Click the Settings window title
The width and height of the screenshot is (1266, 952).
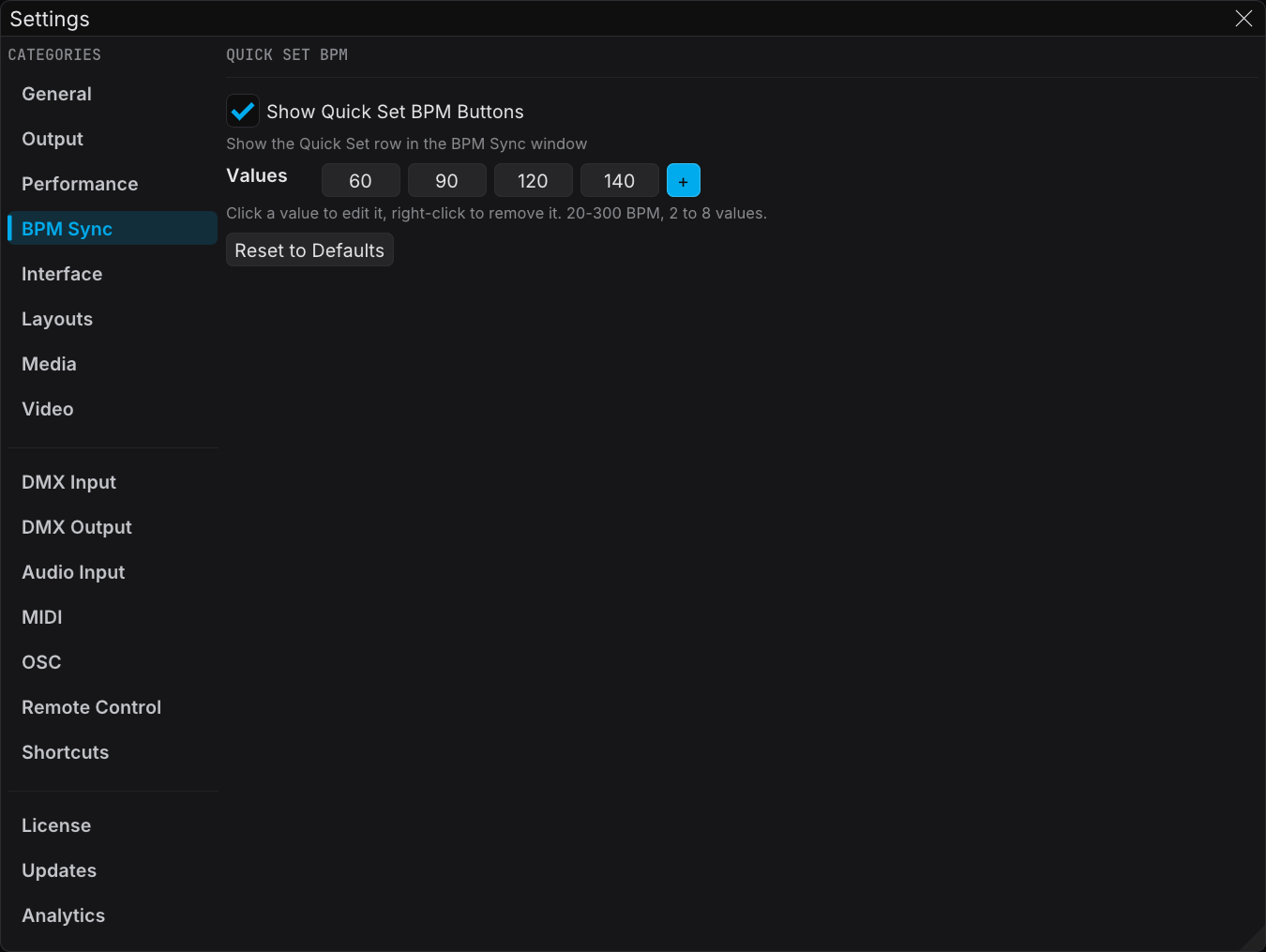[x=50, y=19]
